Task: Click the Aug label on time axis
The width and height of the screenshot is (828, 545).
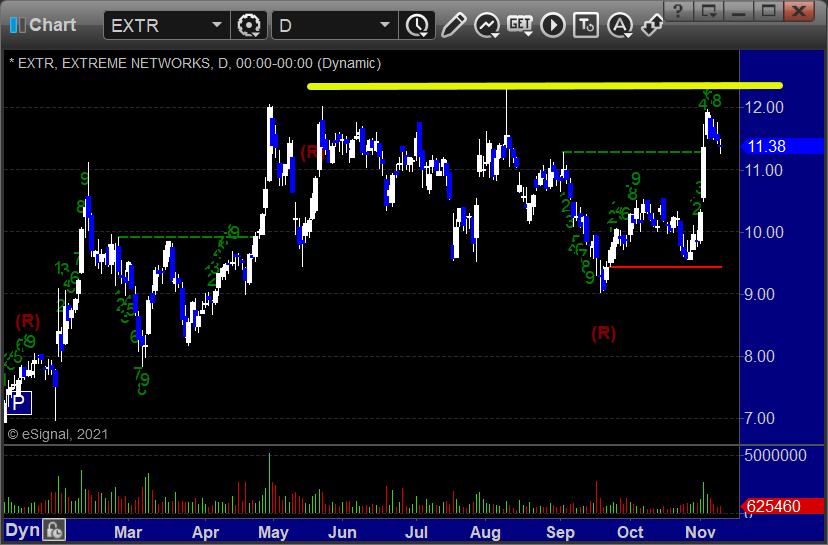Action: coord(485,532)
